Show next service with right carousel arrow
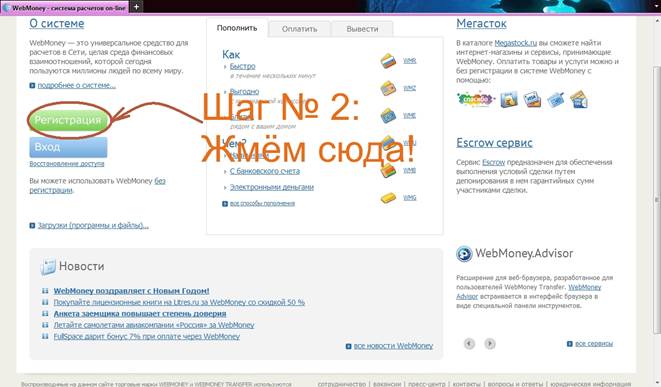Image resolution: width=661 pixels, height=387 pixels. pos(490,344)
